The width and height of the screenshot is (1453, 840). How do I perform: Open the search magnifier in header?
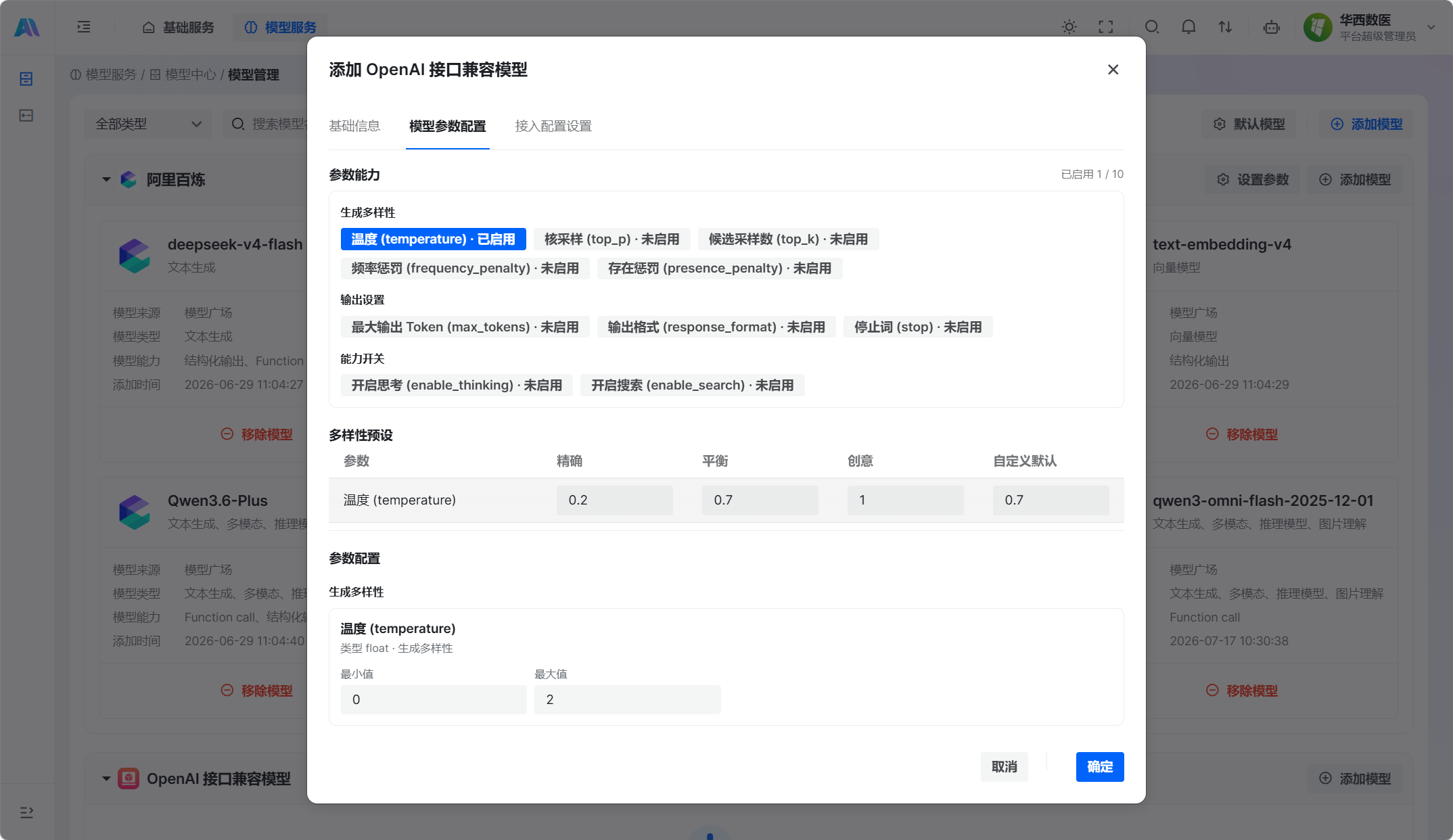click(x=1152, y=27)
